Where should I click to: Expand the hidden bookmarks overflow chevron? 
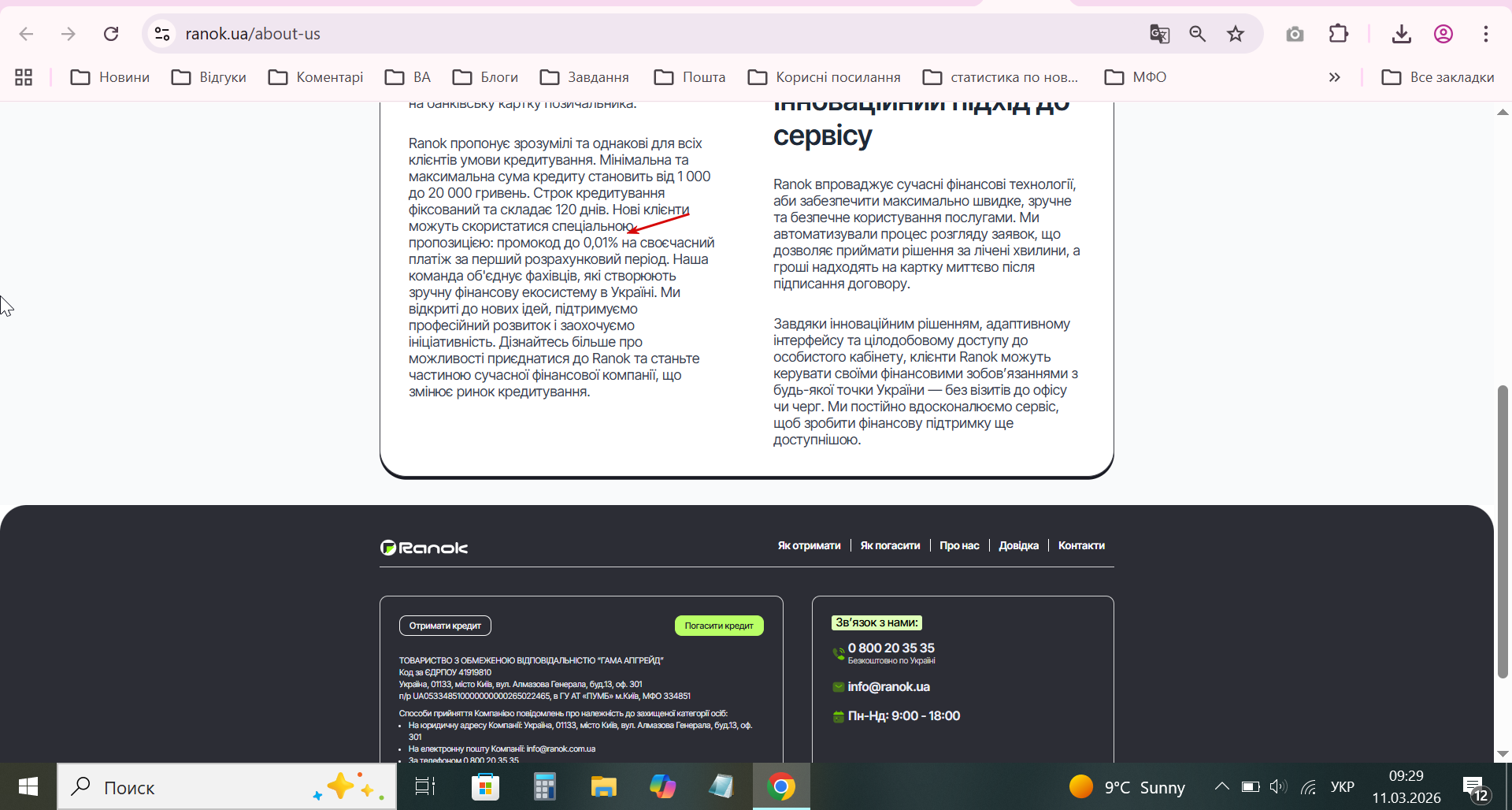tap(1334, 77)
